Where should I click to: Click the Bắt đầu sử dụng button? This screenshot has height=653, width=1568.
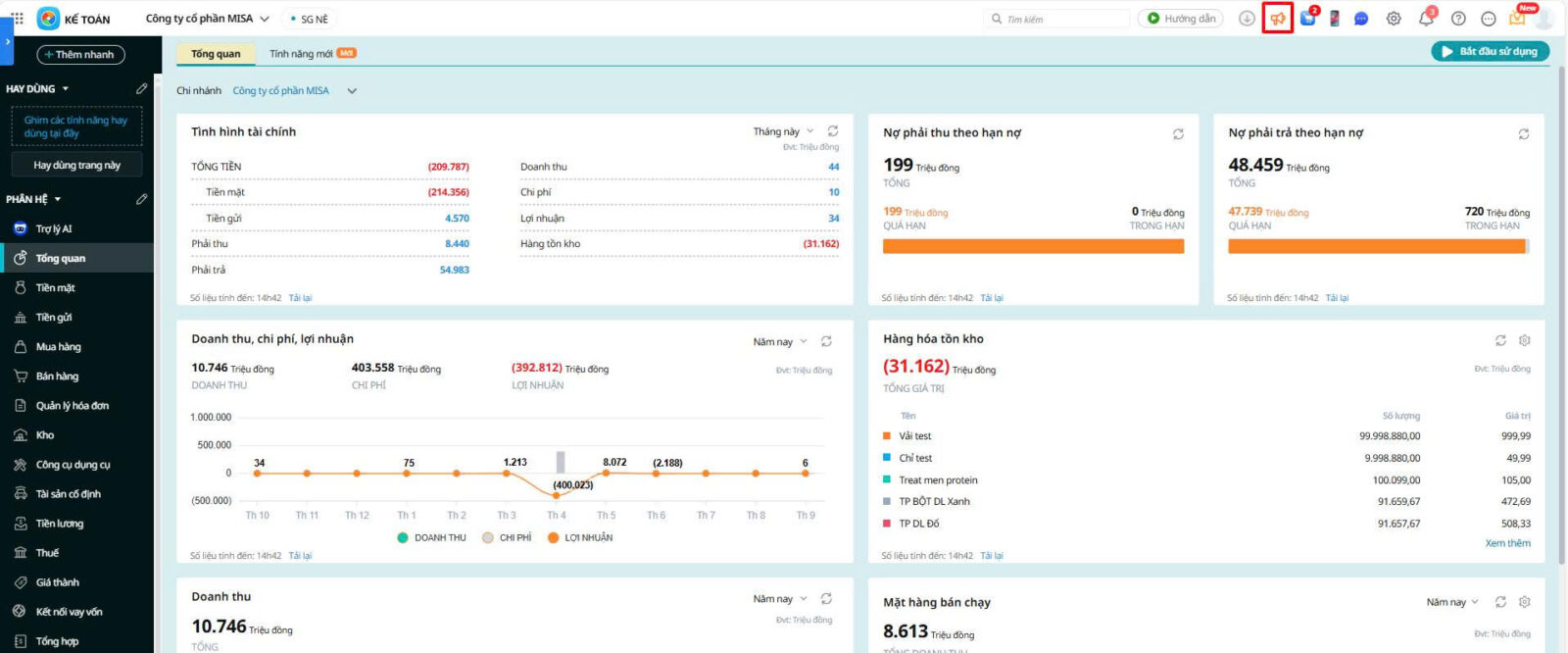(1490, 51)
